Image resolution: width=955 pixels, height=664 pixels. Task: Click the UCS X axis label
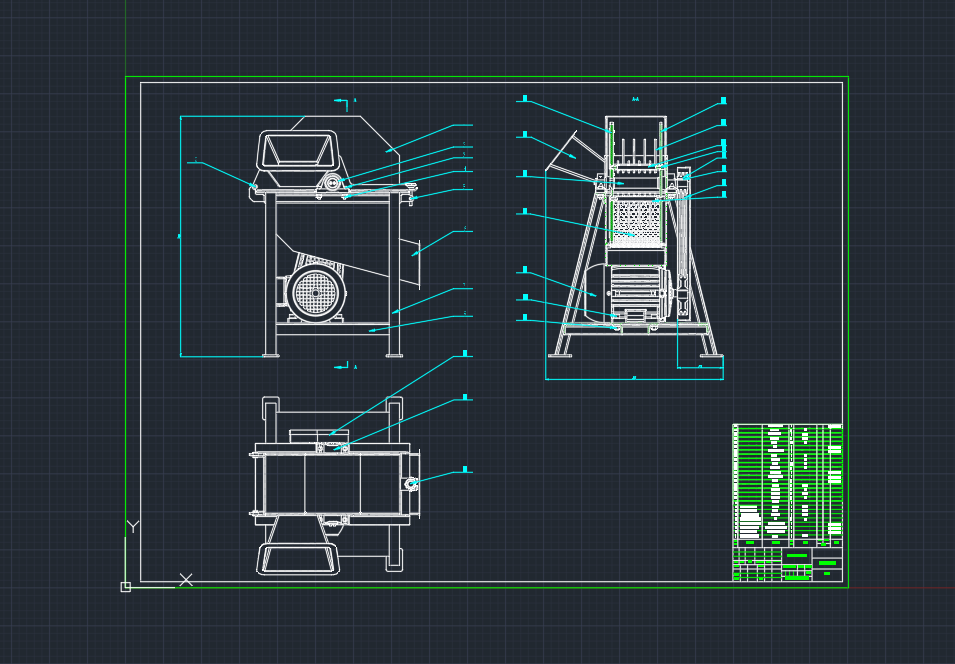[x=186, y=580]
